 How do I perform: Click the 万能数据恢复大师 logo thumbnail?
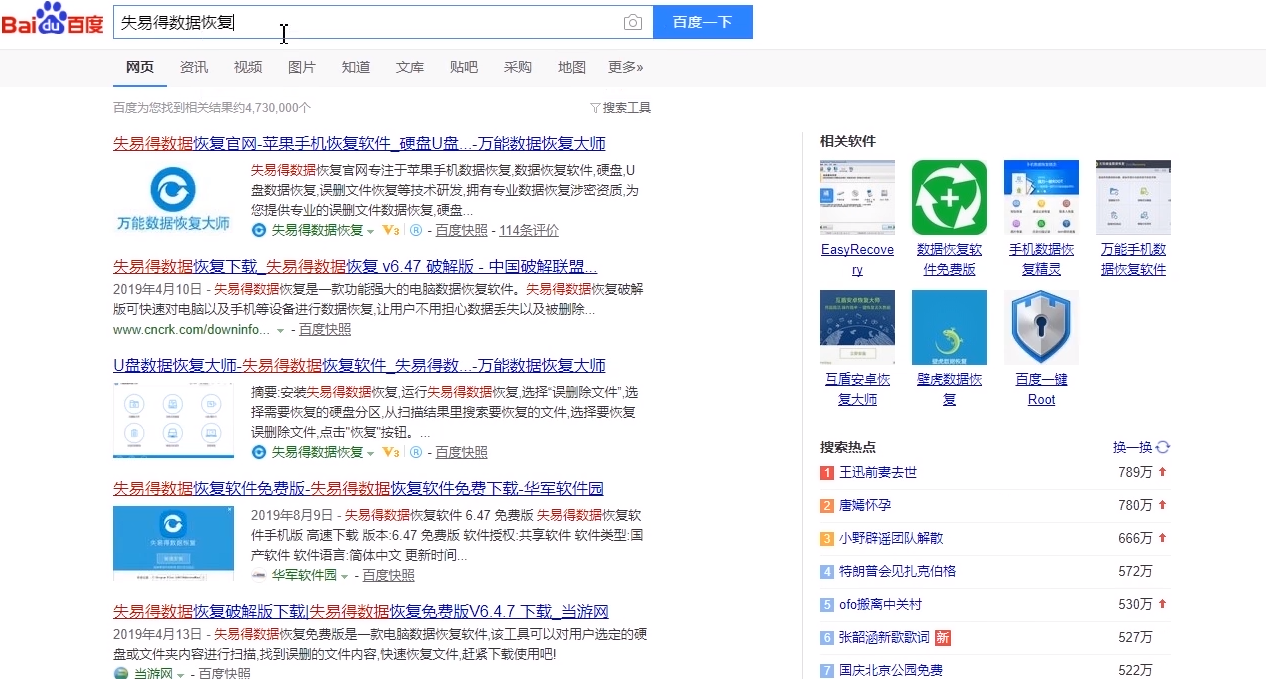coord(173,199)
